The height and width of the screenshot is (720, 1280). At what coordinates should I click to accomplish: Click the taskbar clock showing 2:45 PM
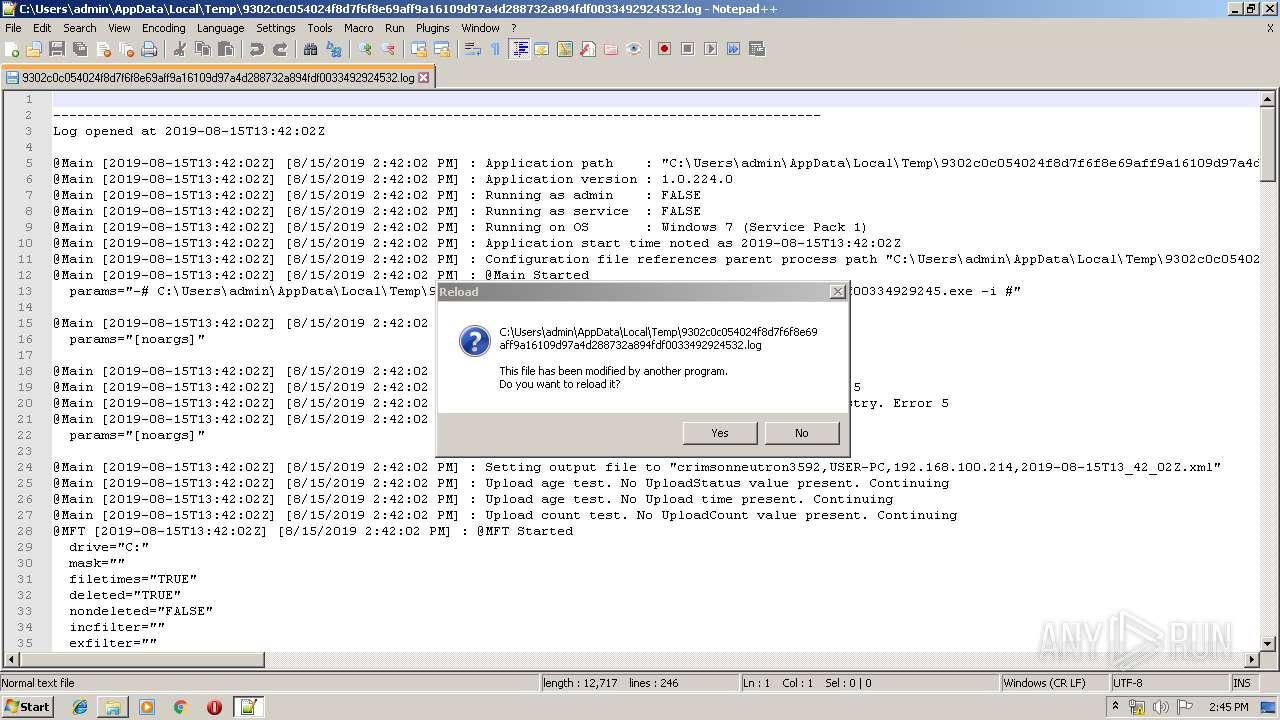click(x=1227, y=707)
